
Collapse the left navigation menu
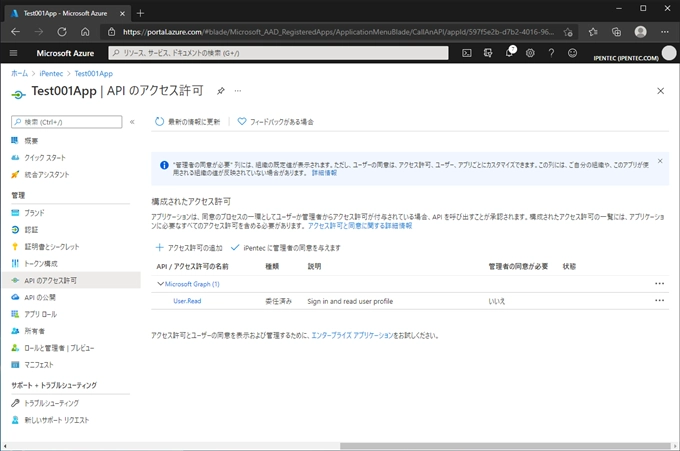pyautogui.click(x=132, y=122)
